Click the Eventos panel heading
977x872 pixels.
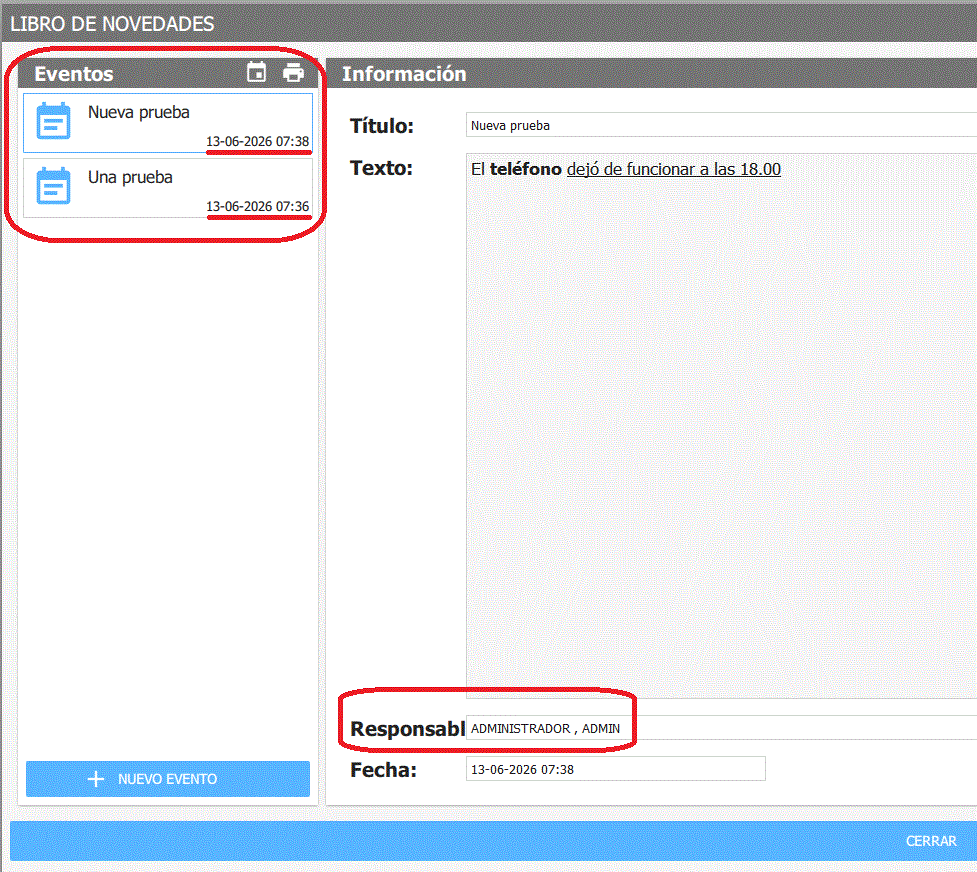click(74, 74)
